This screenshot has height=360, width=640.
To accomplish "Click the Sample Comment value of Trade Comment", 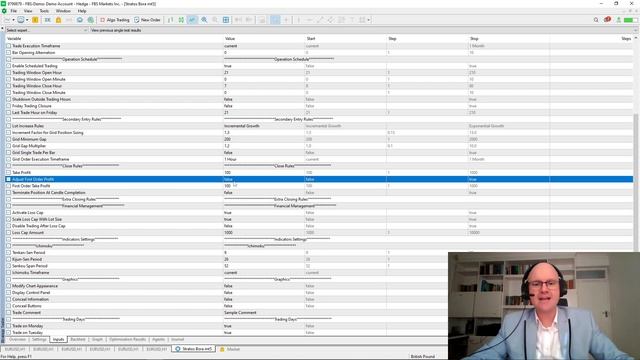I will (x=240, y=313).
